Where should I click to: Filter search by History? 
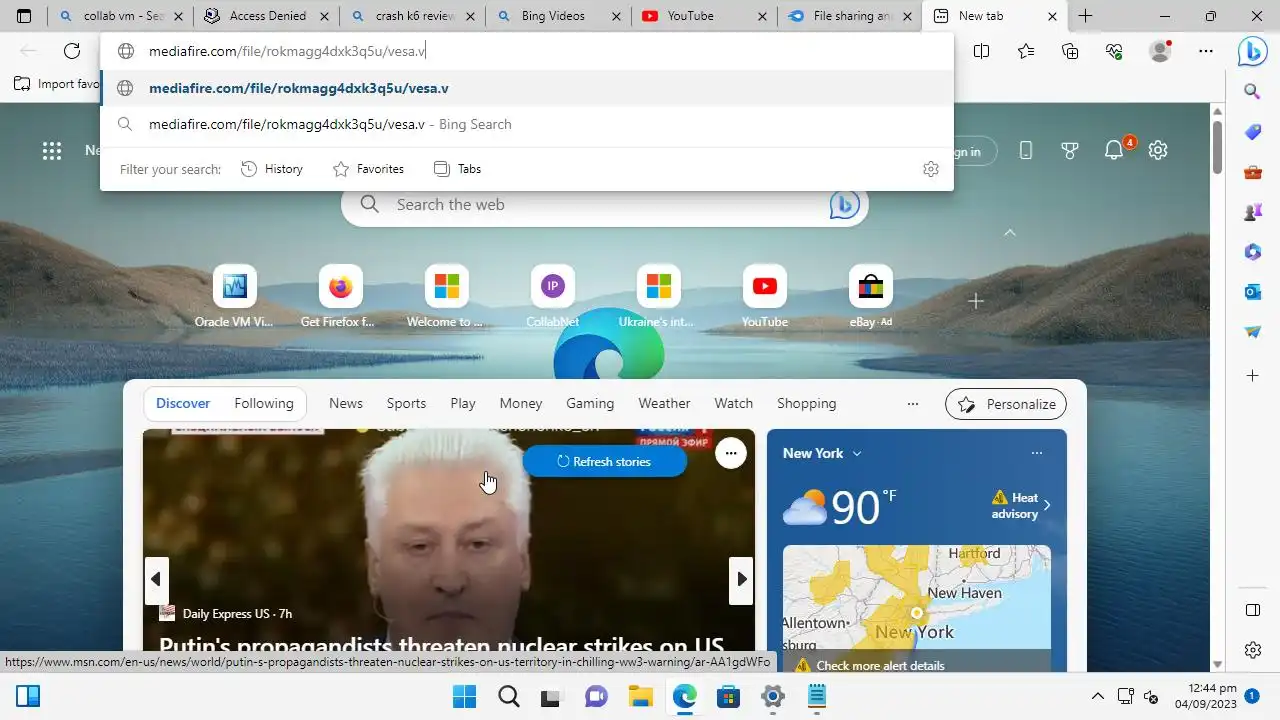[x=272, y=169]
